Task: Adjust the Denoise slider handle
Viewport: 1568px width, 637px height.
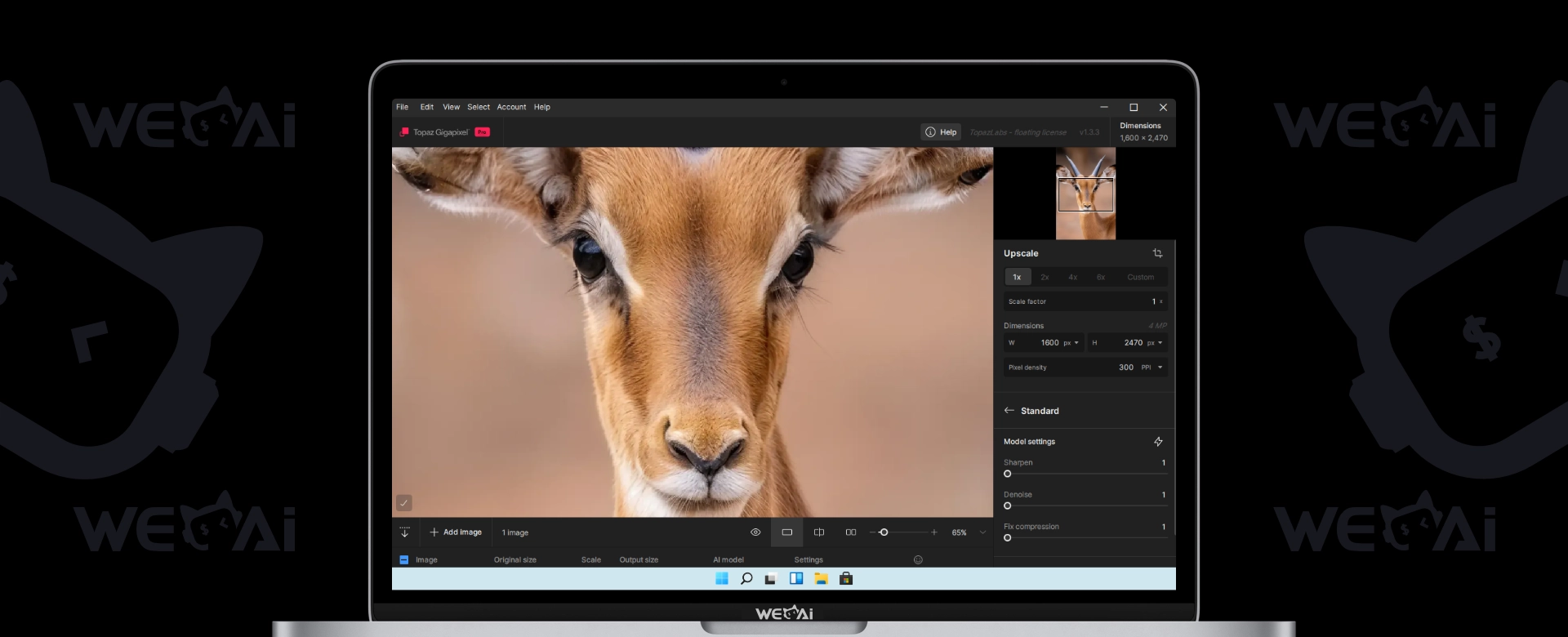Action: (x=1008, y=506)
